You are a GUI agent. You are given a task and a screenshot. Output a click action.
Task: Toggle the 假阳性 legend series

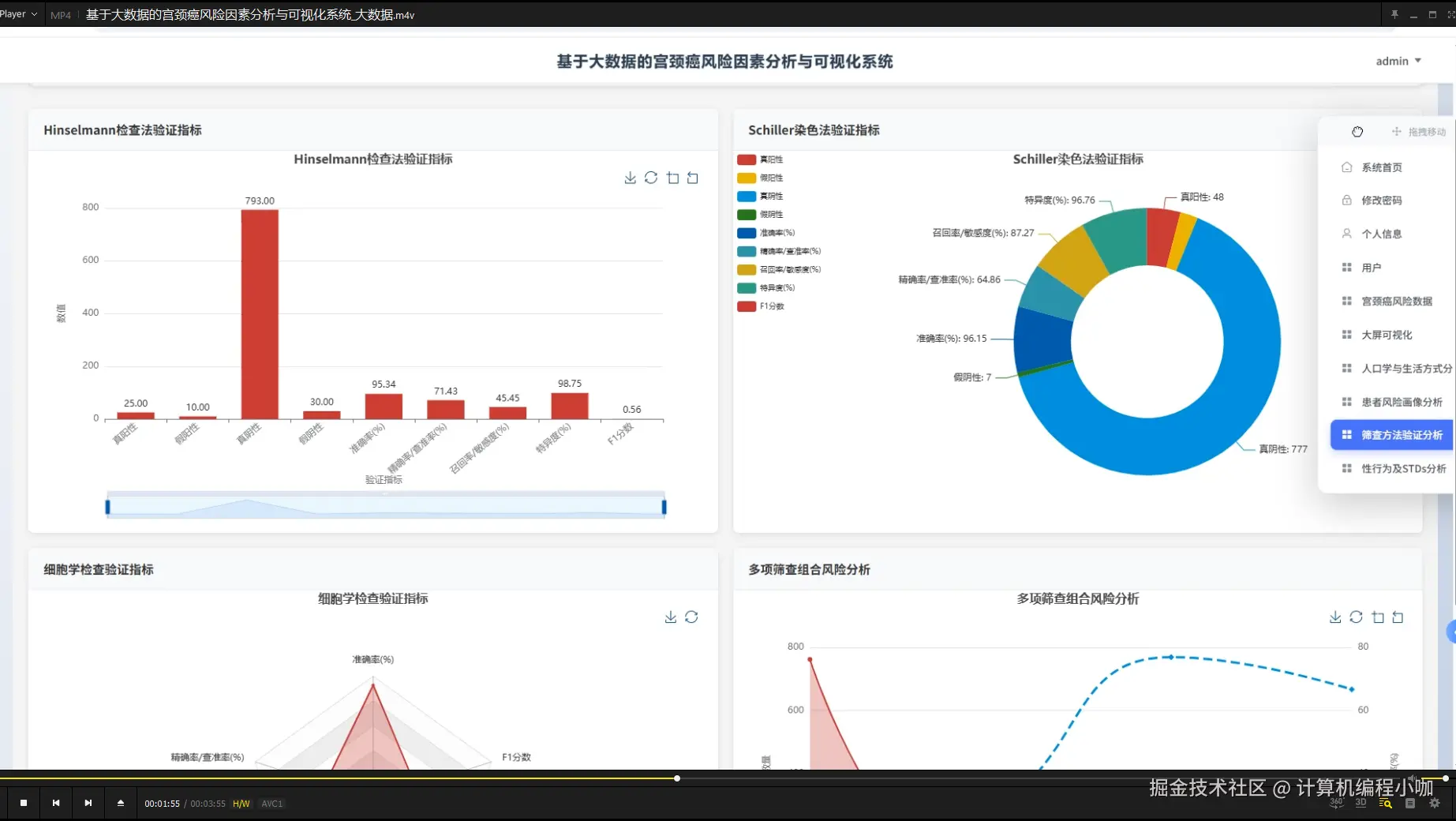click(x=760, y=178)
